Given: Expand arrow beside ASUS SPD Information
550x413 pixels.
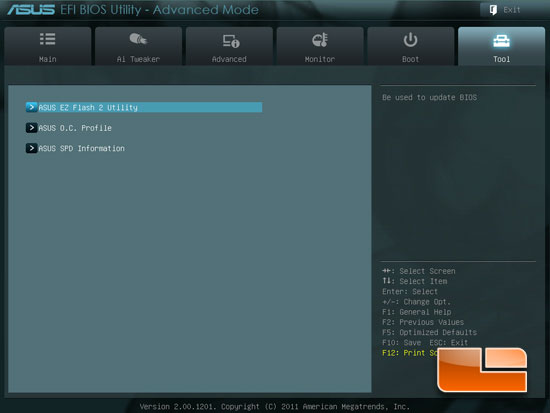Looking at the screenshot, I should point(31,148).
